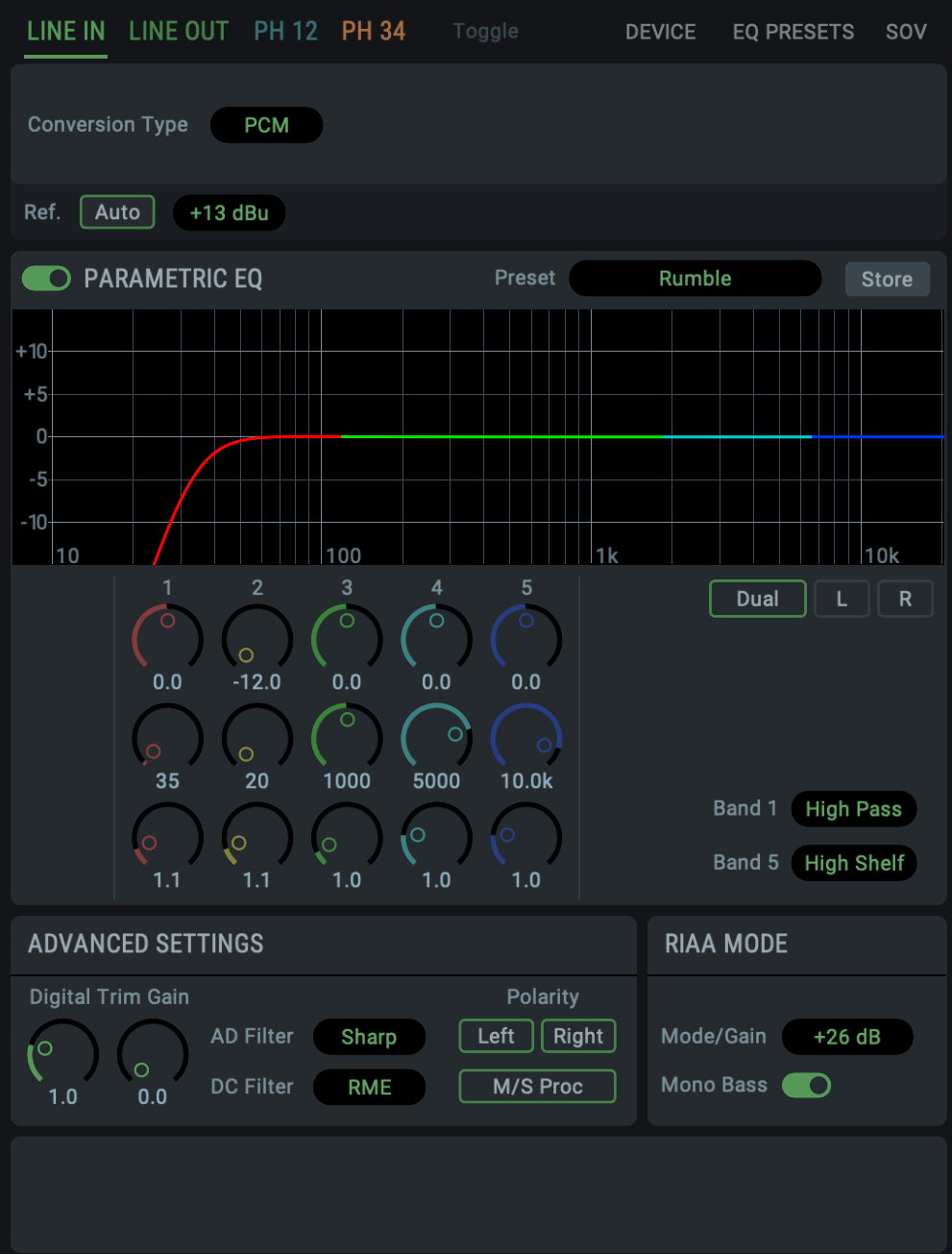Toggle the Auto reference level button
Screen dimensions: 952x1254
pos(117,212)
